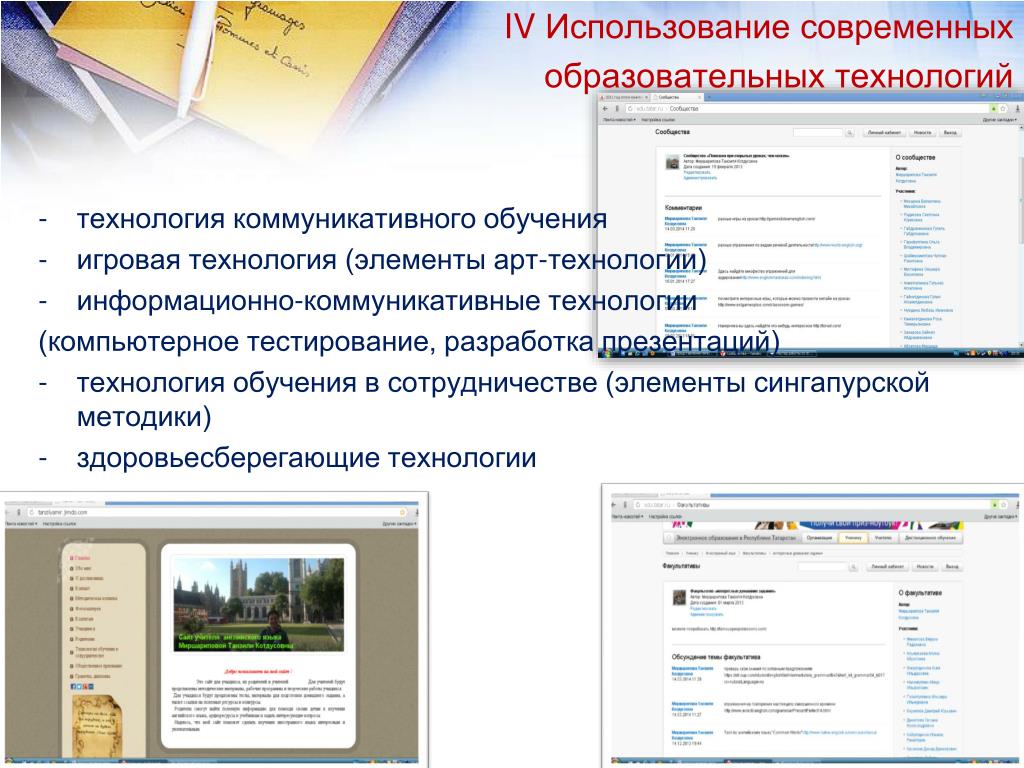Click parchment scroll image in jimdo sidebar

click(97, 726)
